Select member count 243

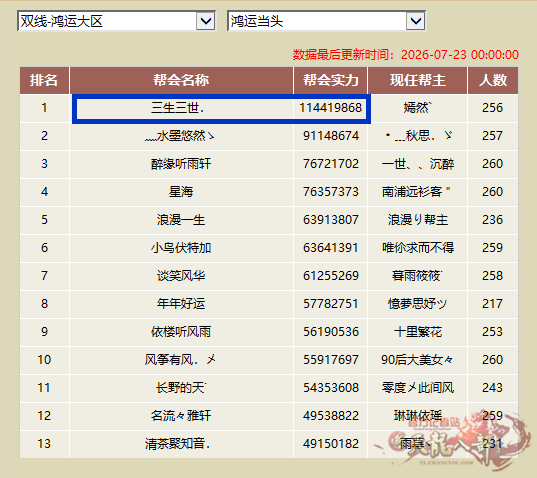pos(492,388)
